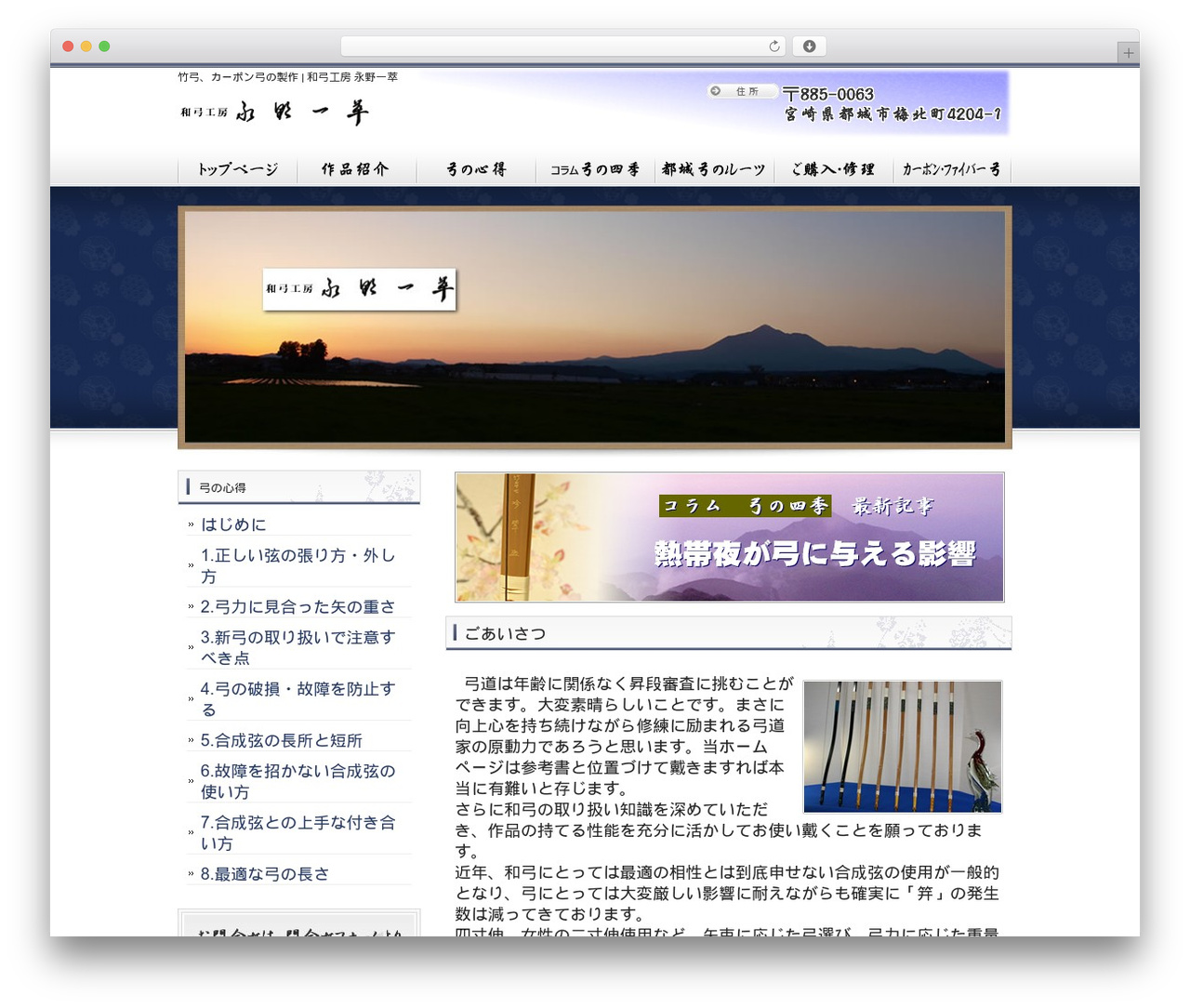Open 4.弓の破損・故障を防止する link
This screenshot has width=1190, height=1008.
298,698
